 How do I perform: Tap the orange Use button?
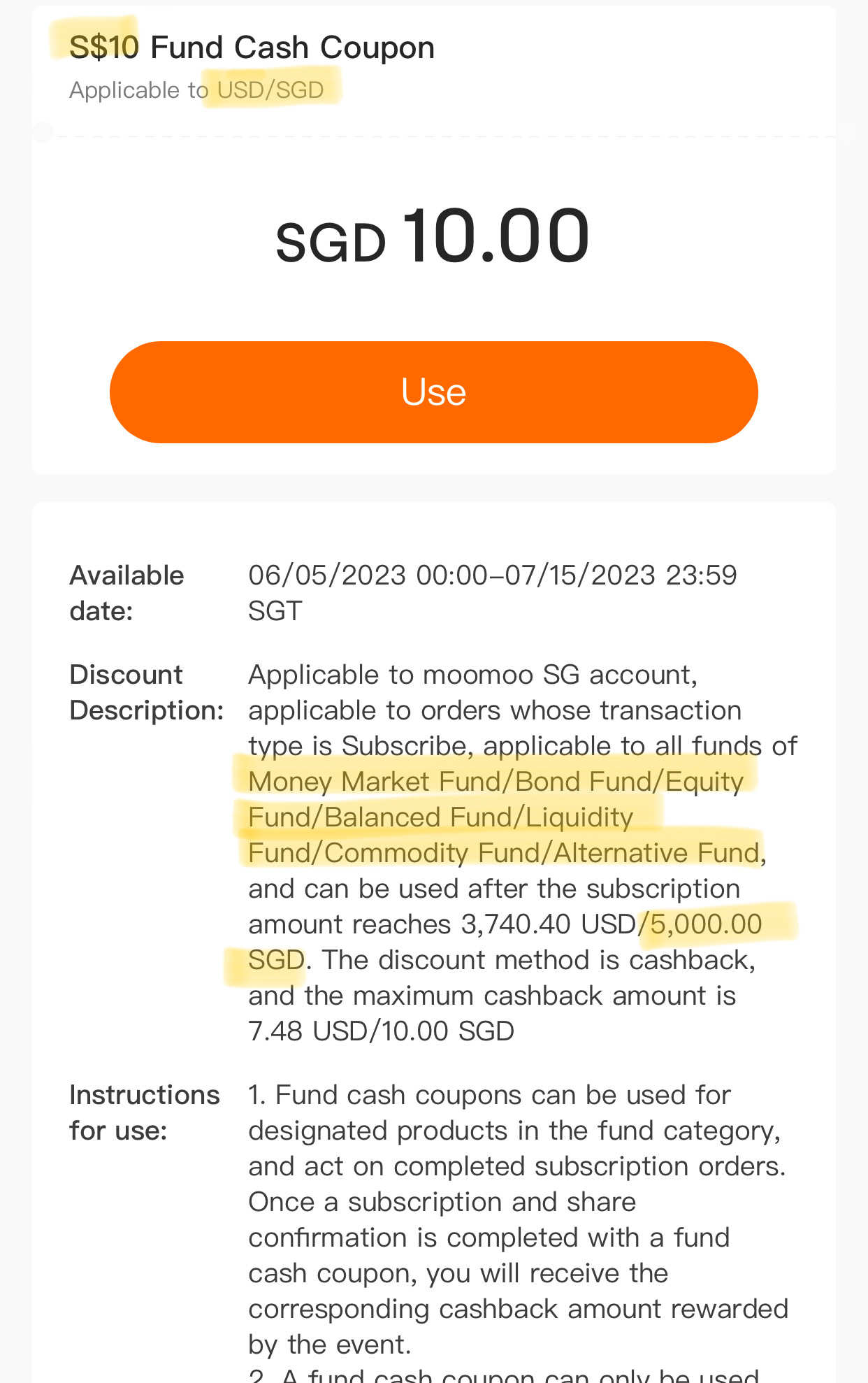433,392
